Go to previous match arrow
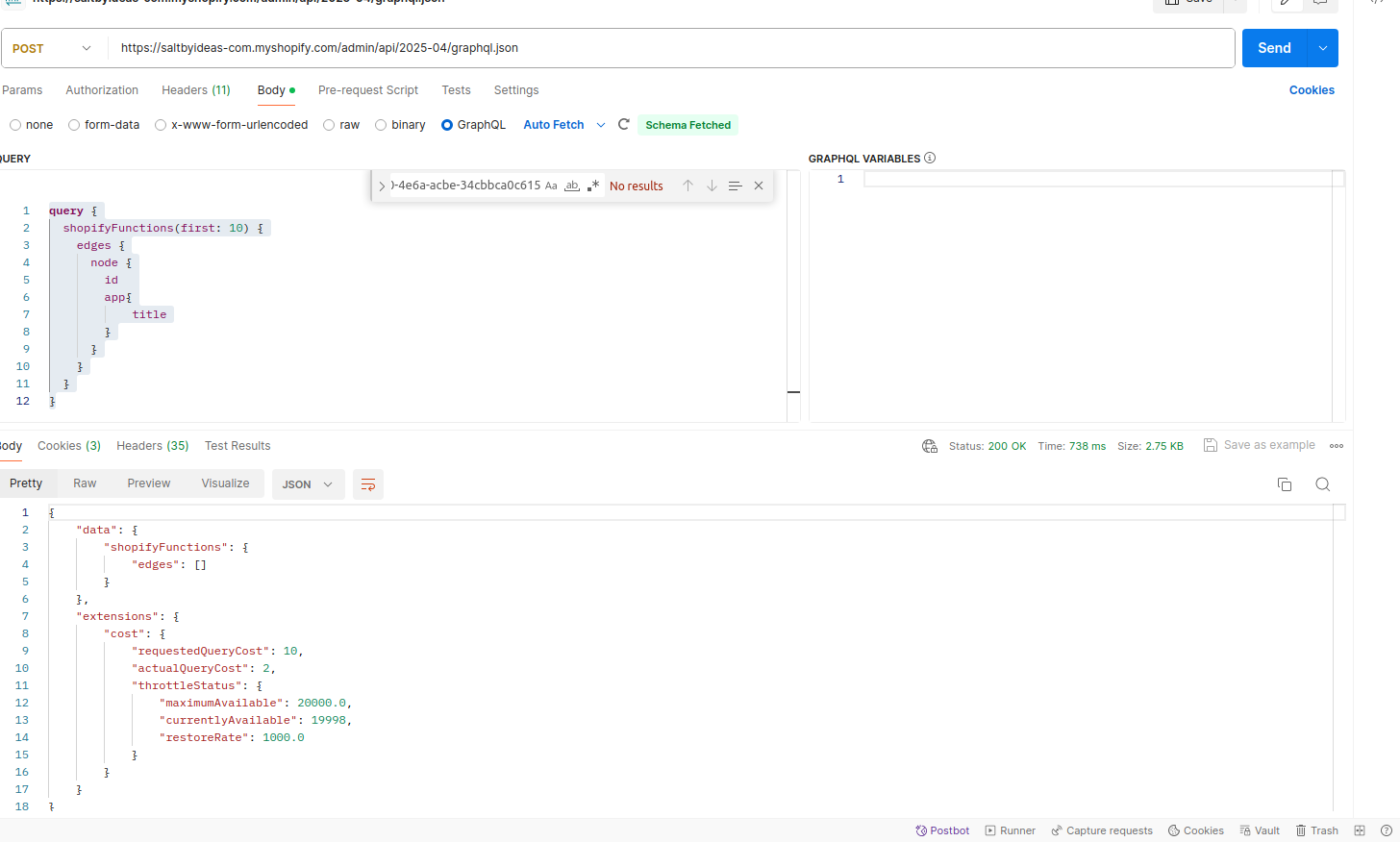 point(688,186)
